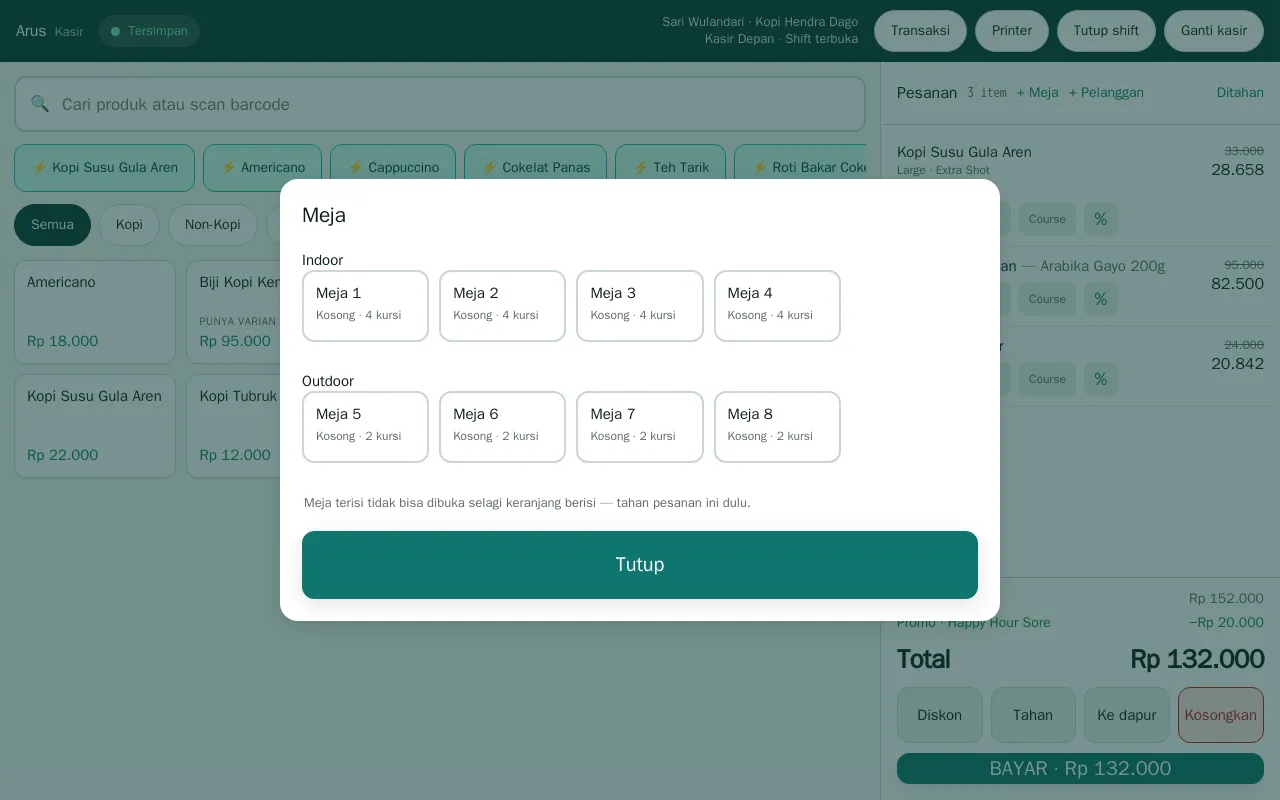
Task: Choose outdoor table Meja 8
Action: coord(777,427)
